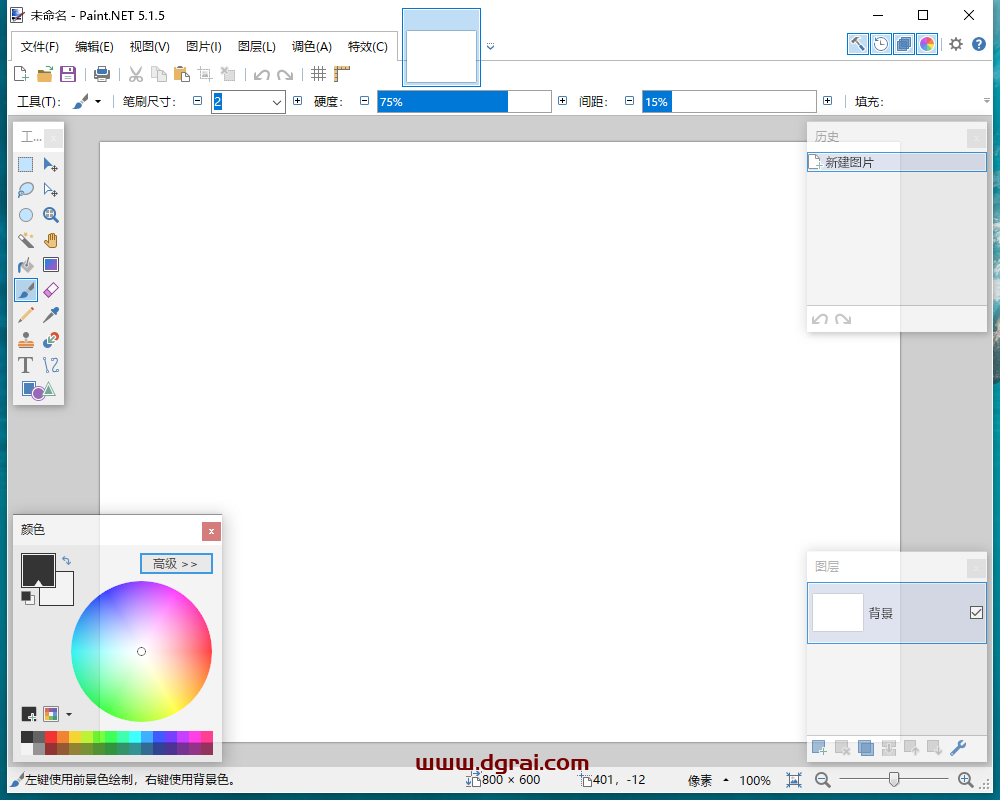
Task: Select the Move Selection tool
Action: 50,189
